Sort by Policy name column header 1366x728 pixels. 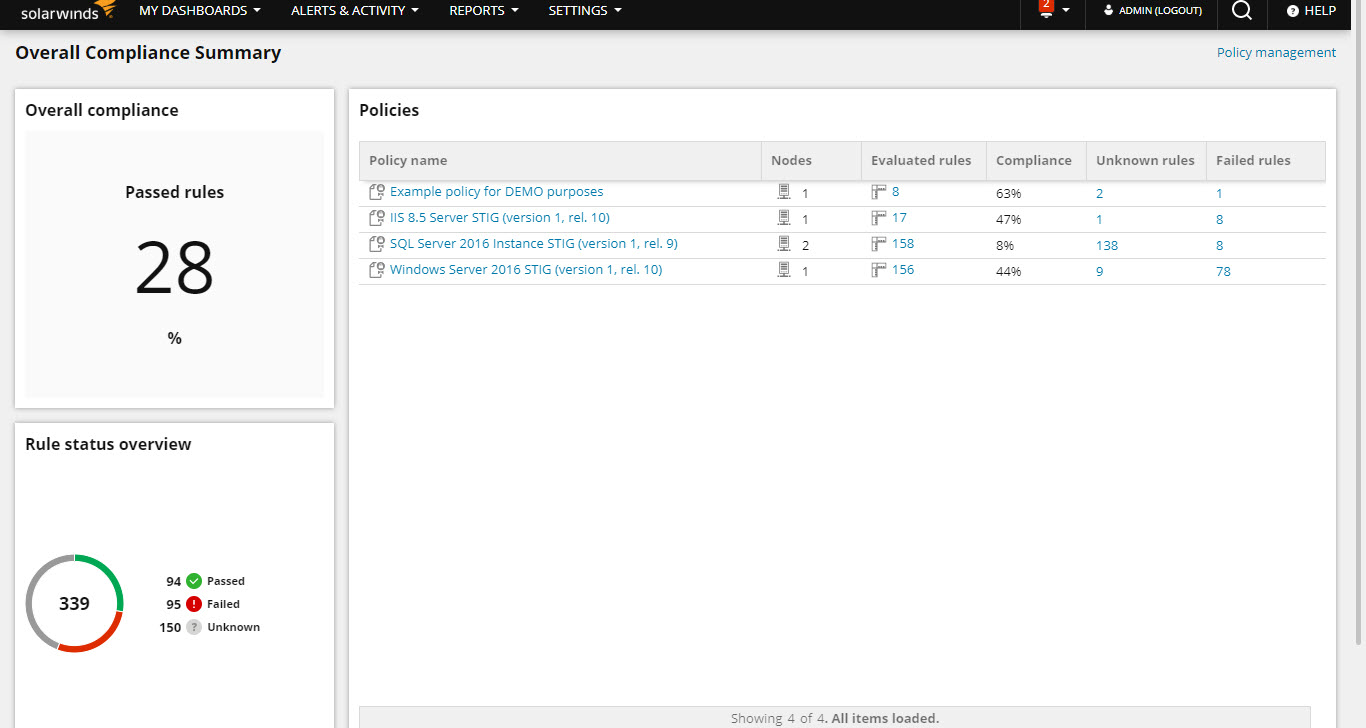[560, 161]
